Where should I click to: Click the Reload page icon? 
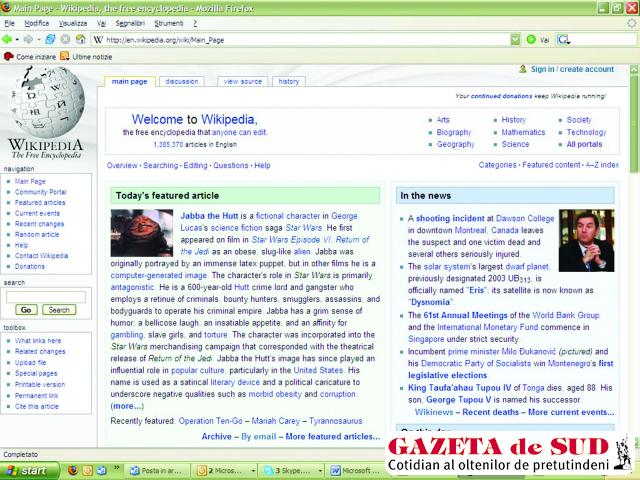(x=51, y=39)
